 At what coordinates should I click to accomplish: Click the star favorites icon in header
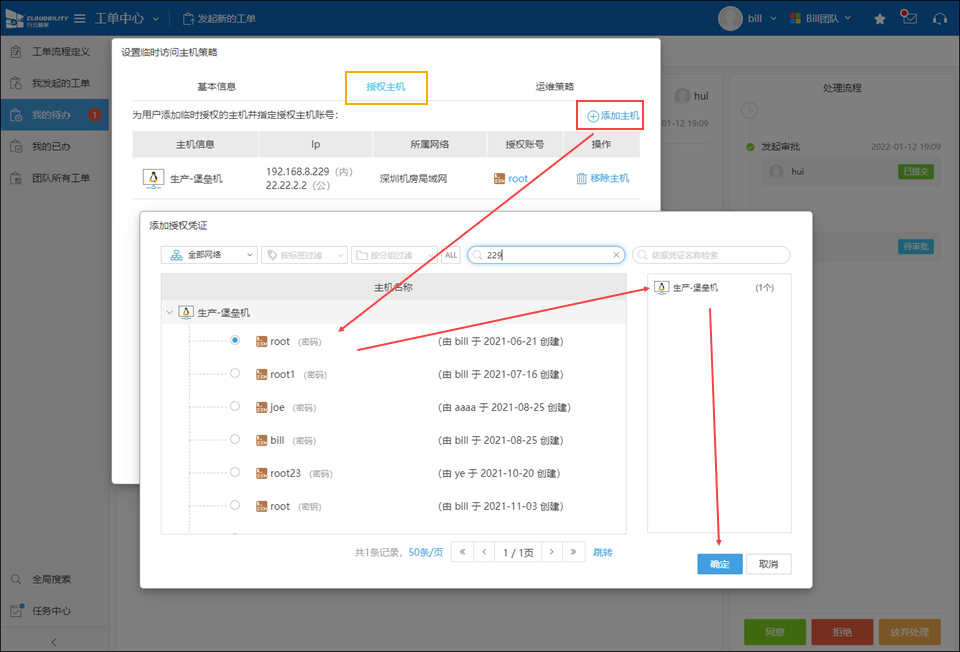pos(880,18)
